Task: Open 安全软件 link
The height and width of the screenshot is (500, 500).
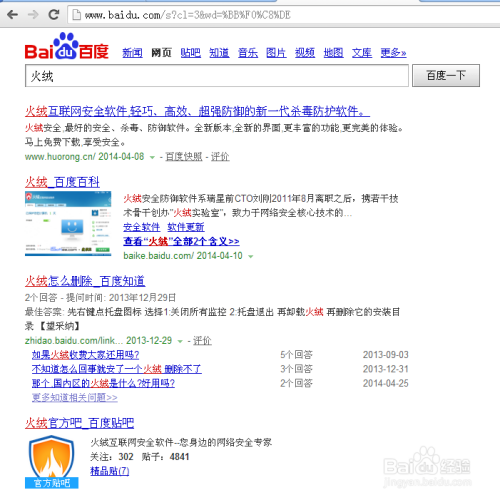Action: [142, 227]
